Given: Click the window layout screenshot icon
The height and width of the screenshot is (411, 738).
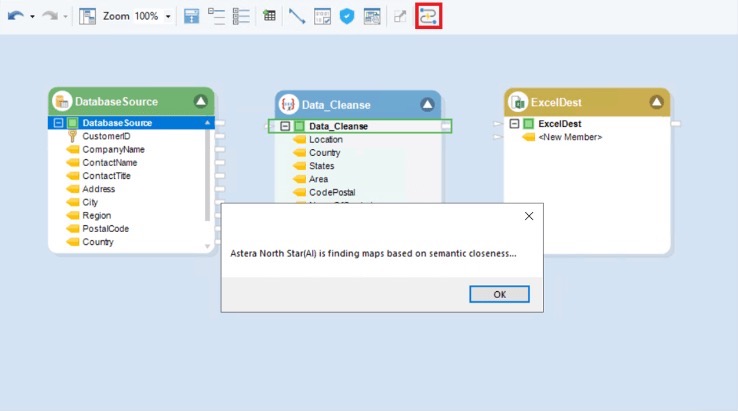Looking at the screenshot, I should pyautogui.click(x=372, y=16).
